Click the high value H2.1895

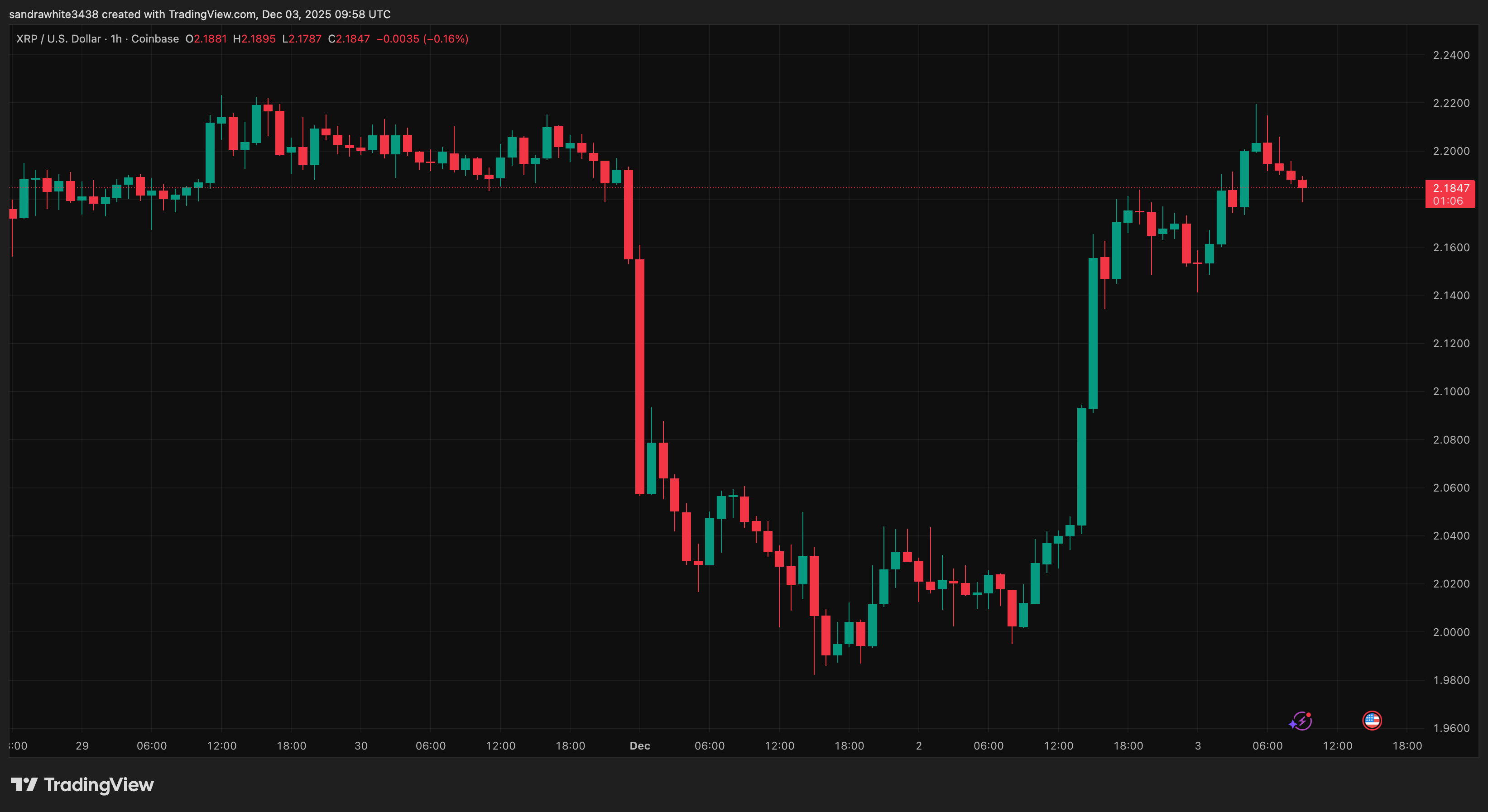pos(254,38)
